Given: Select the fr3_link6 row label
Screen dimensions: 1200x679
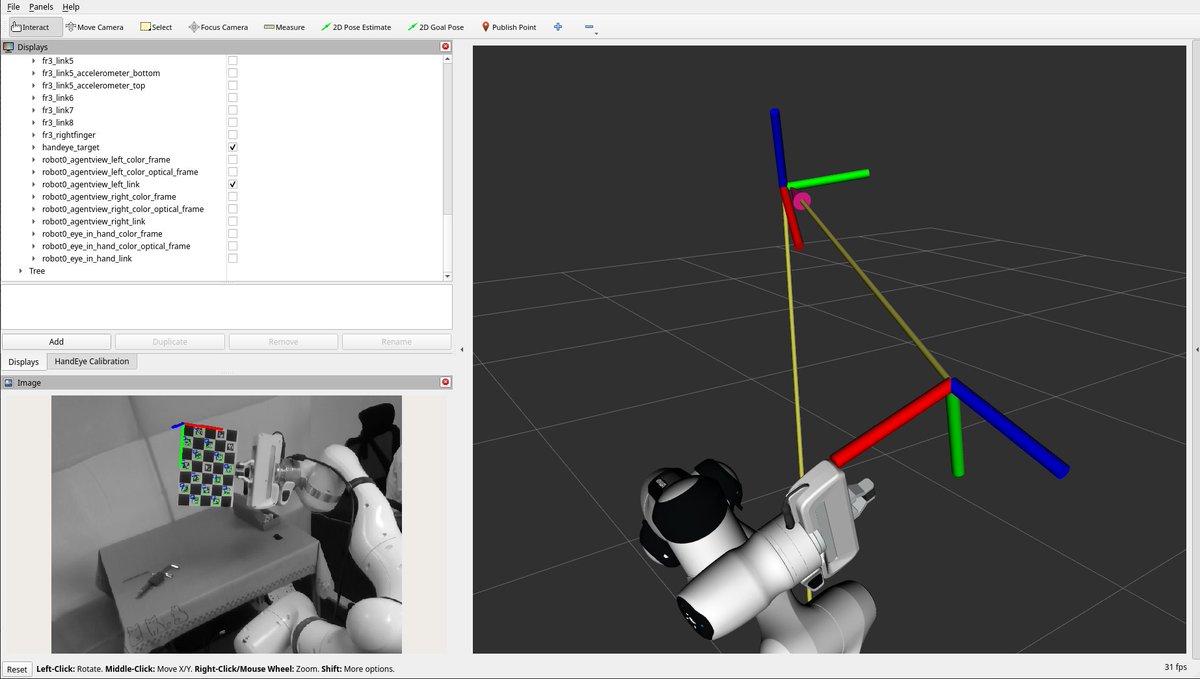Looking at the screenshot, I should 58,98.
